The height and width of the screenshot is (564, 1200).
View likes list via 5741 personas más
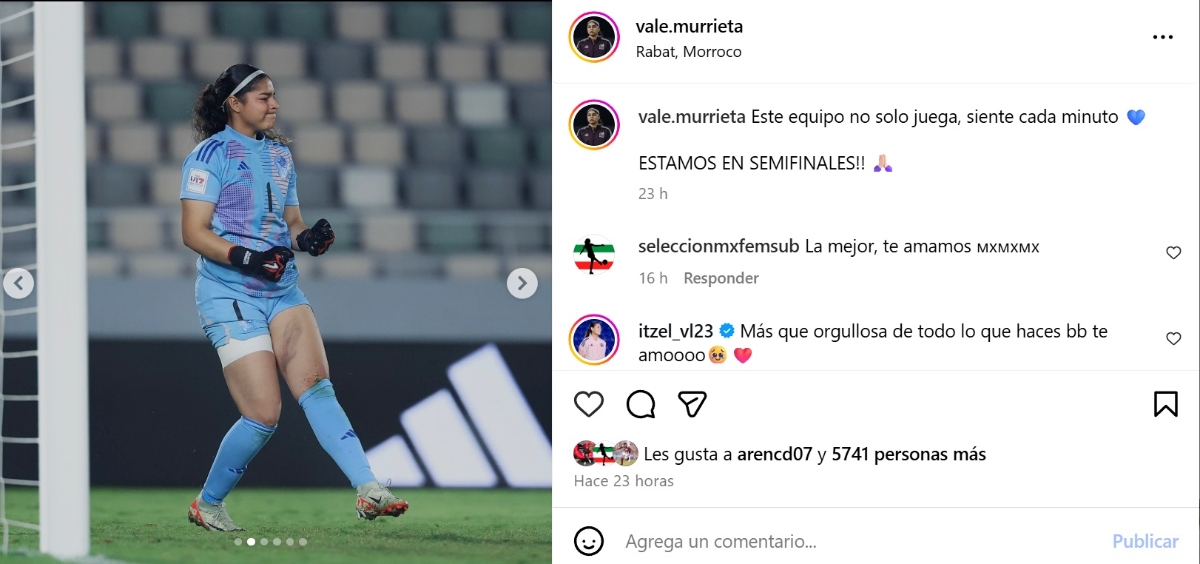[909, 454]
